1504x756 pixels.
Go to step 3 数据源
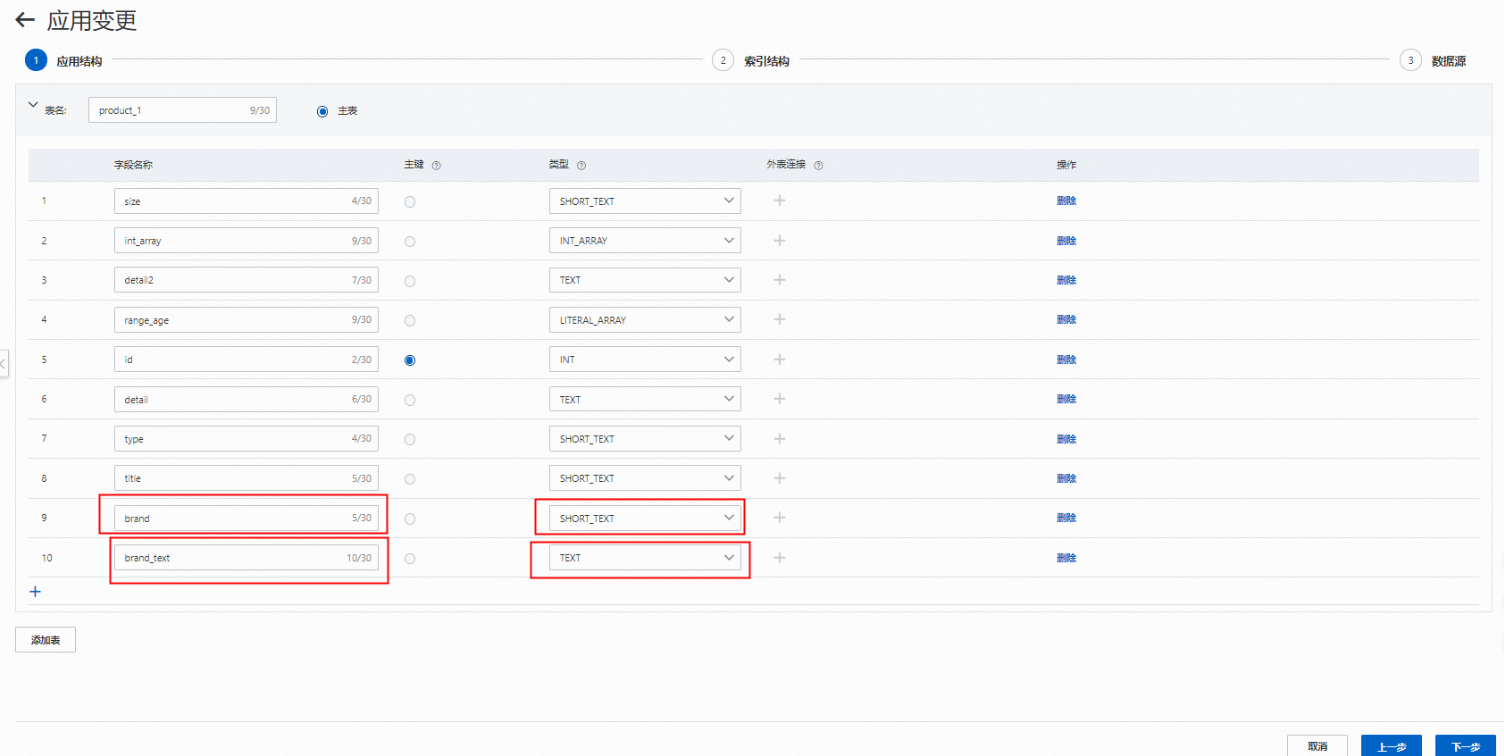point(1433,61)
